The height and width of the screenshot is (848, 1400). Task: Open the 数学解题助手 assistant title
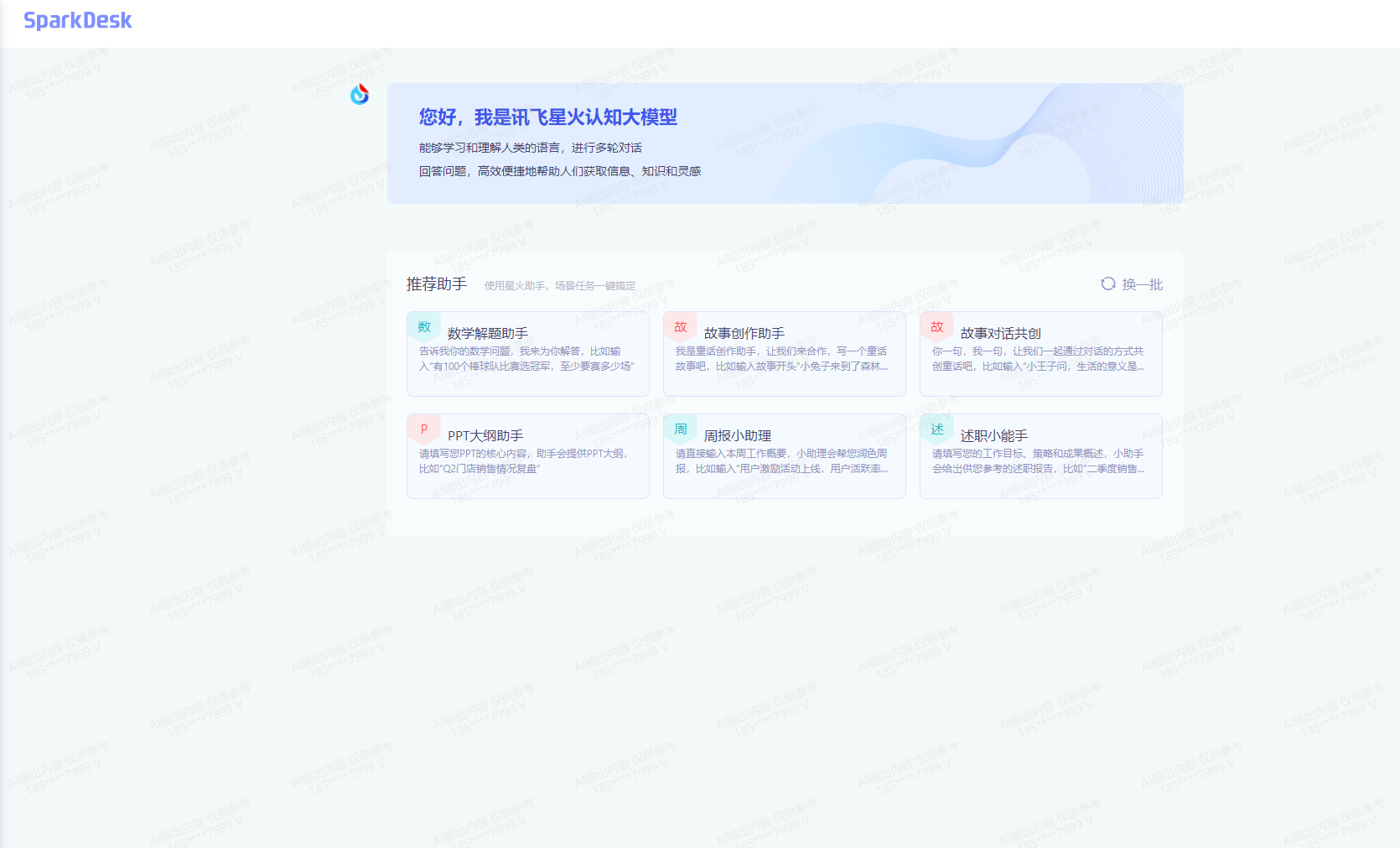coord(487,333)
